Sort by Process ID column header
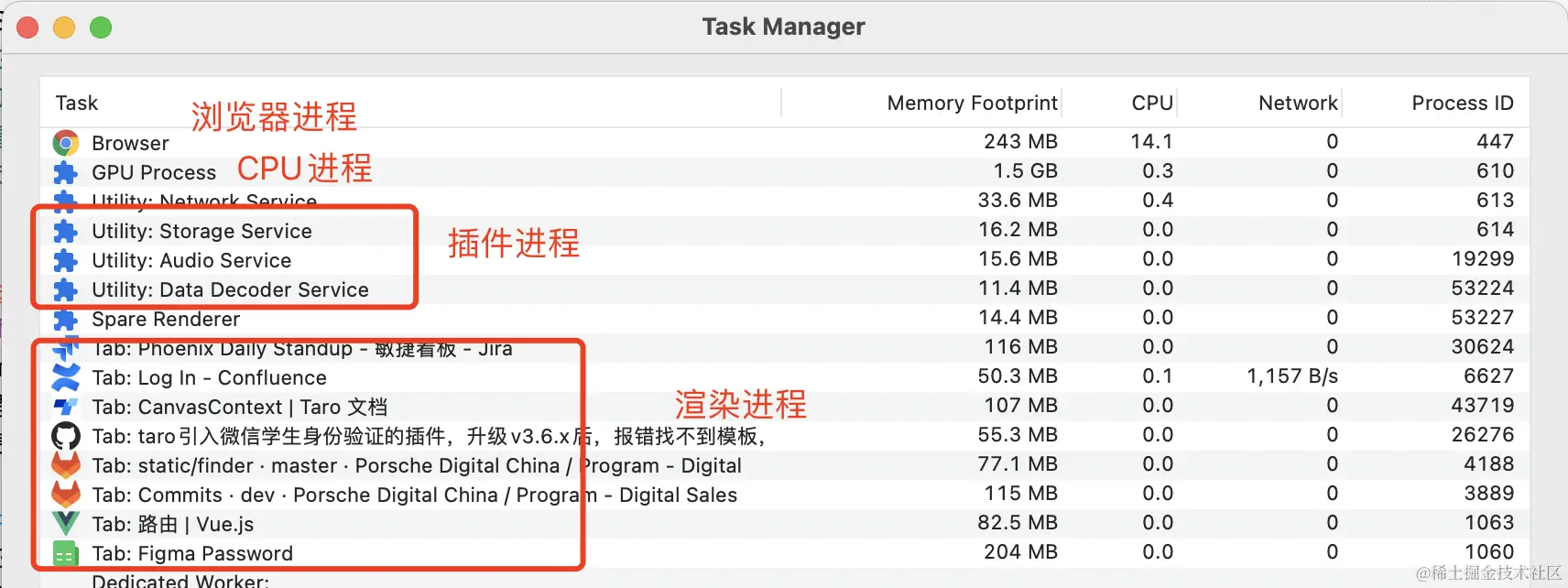The height and width of the screenshot is (588, 1568). (x=1462, y=103)
